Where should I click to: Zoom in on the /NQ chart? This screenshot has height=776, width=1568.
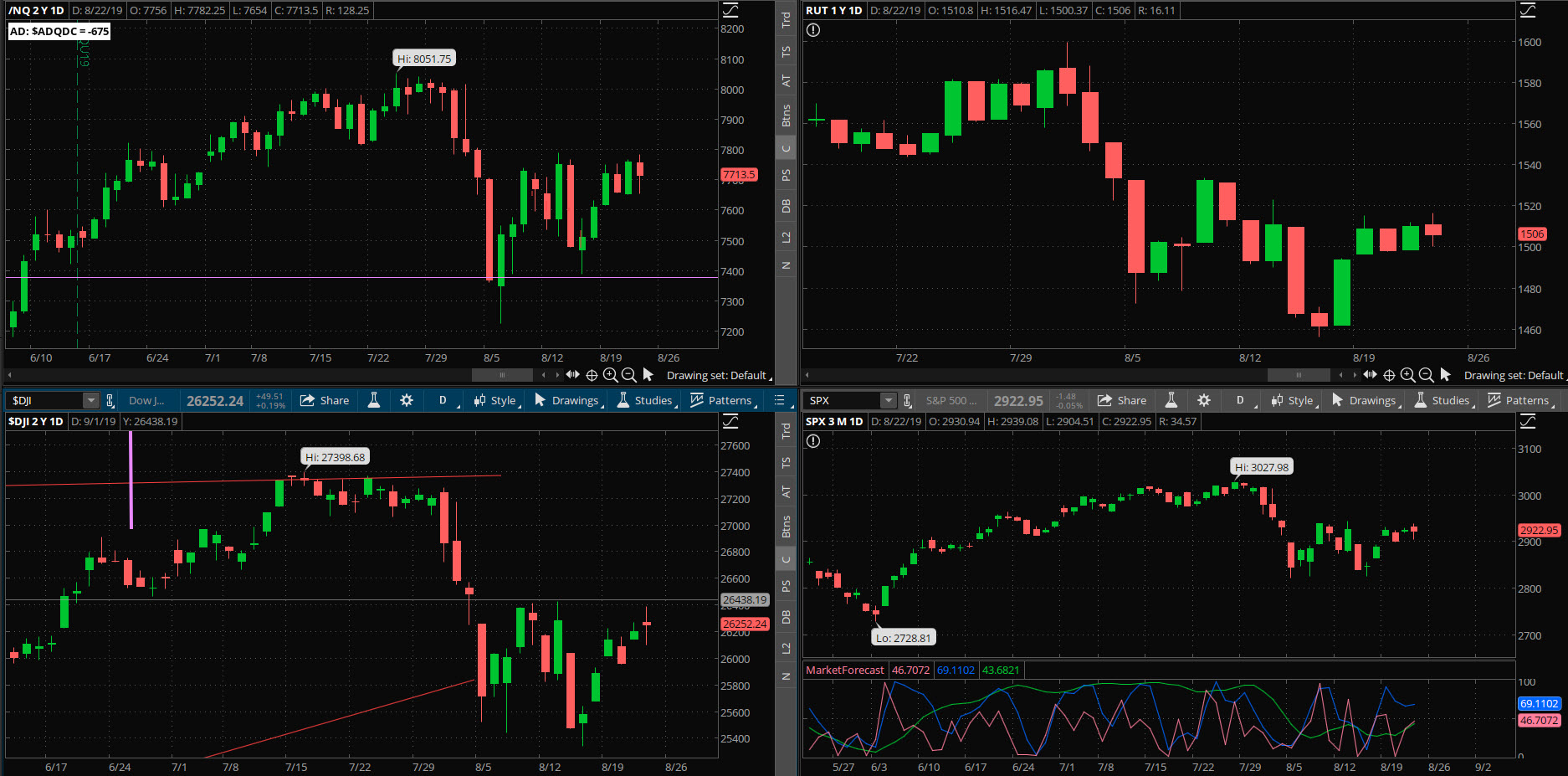click(x=611, y=375)
